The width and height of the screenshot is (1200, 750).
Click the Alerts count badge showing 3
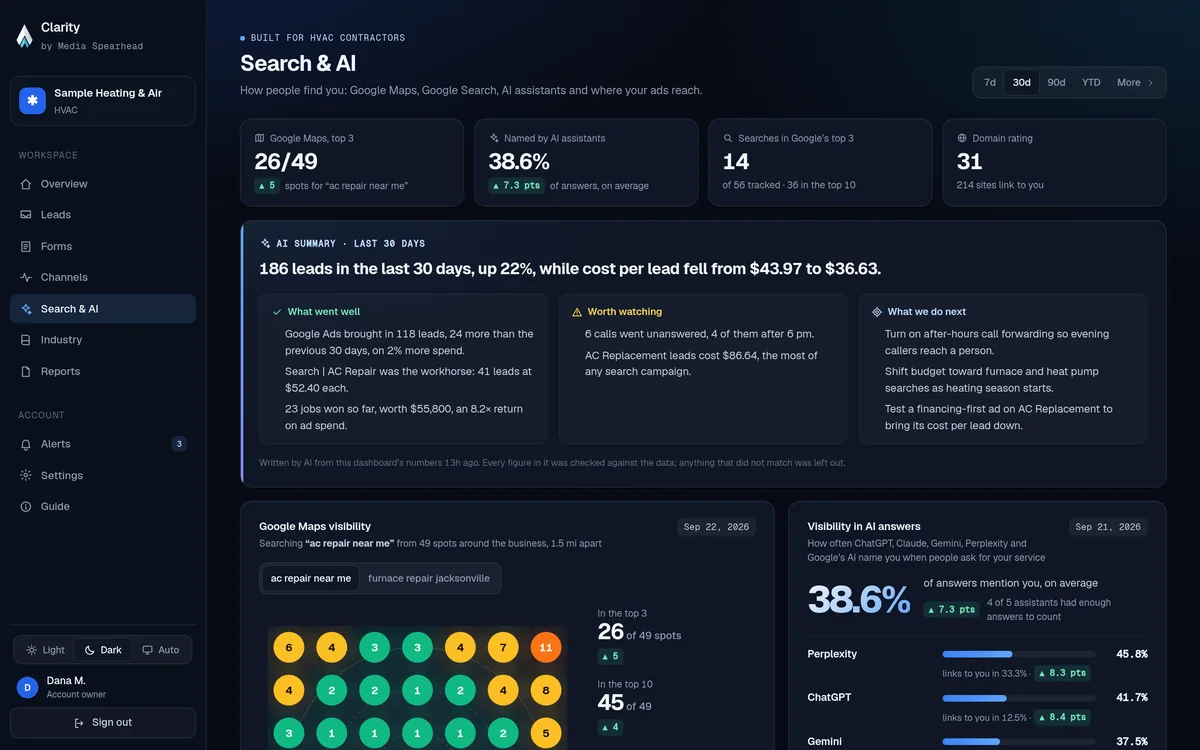point(179,444)
